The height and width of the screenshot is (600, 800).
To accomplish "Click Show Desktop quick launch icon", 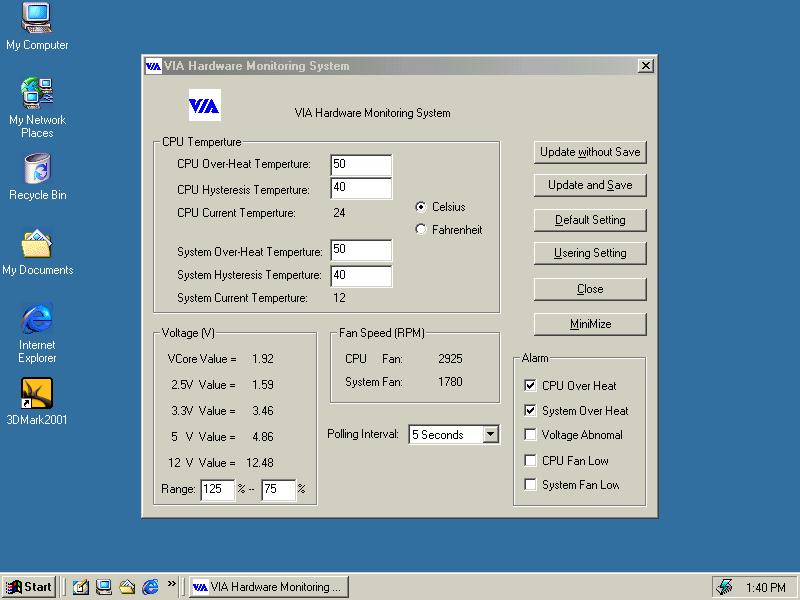I will pyautogui.click(x=104, y=587).
